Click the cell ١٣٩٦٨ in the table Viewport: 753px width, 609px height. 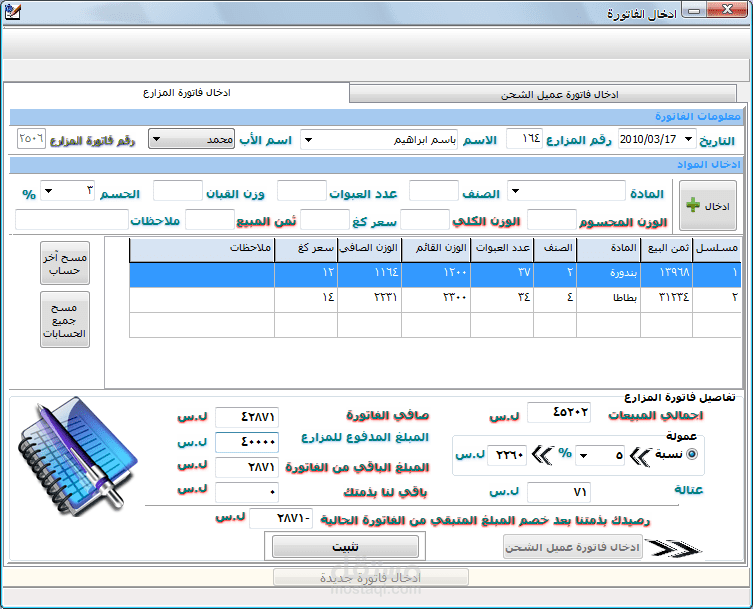coord(667,275)
